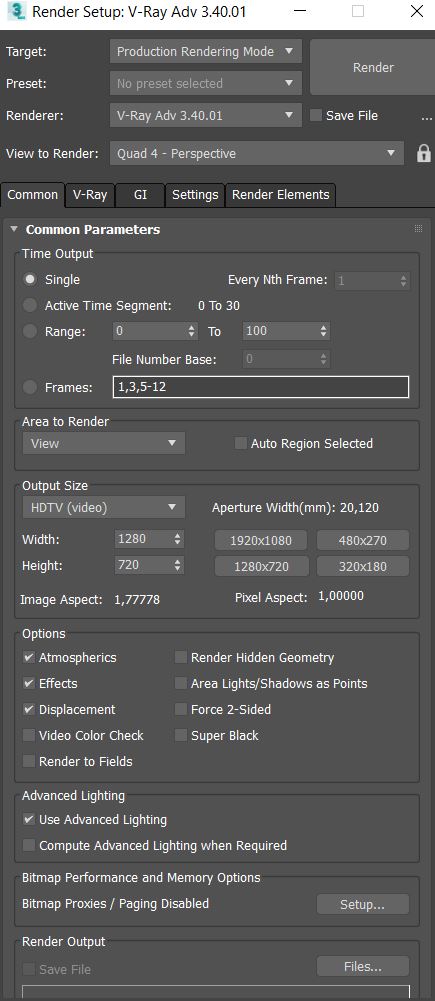The image size is (435, 1001).
Task: Open the Target dropdown showing Production Rendering Mode
Action: pos(206,52)
